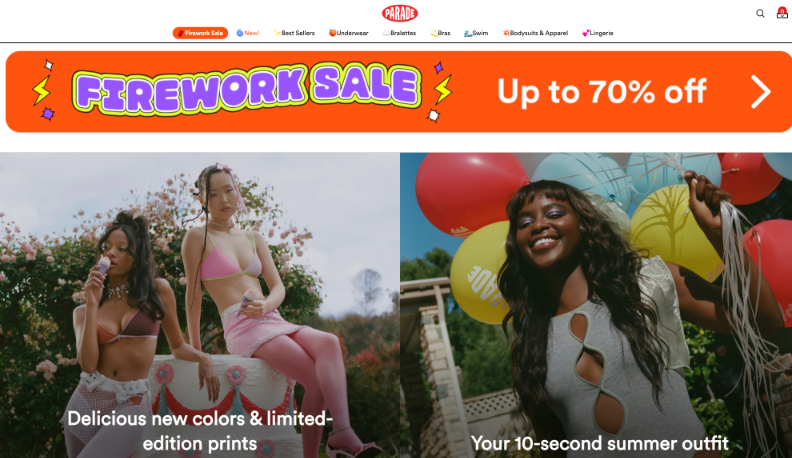The image size is (792, 458).
Task: Click the wave icon next to Swim
Action: [468, 33]
